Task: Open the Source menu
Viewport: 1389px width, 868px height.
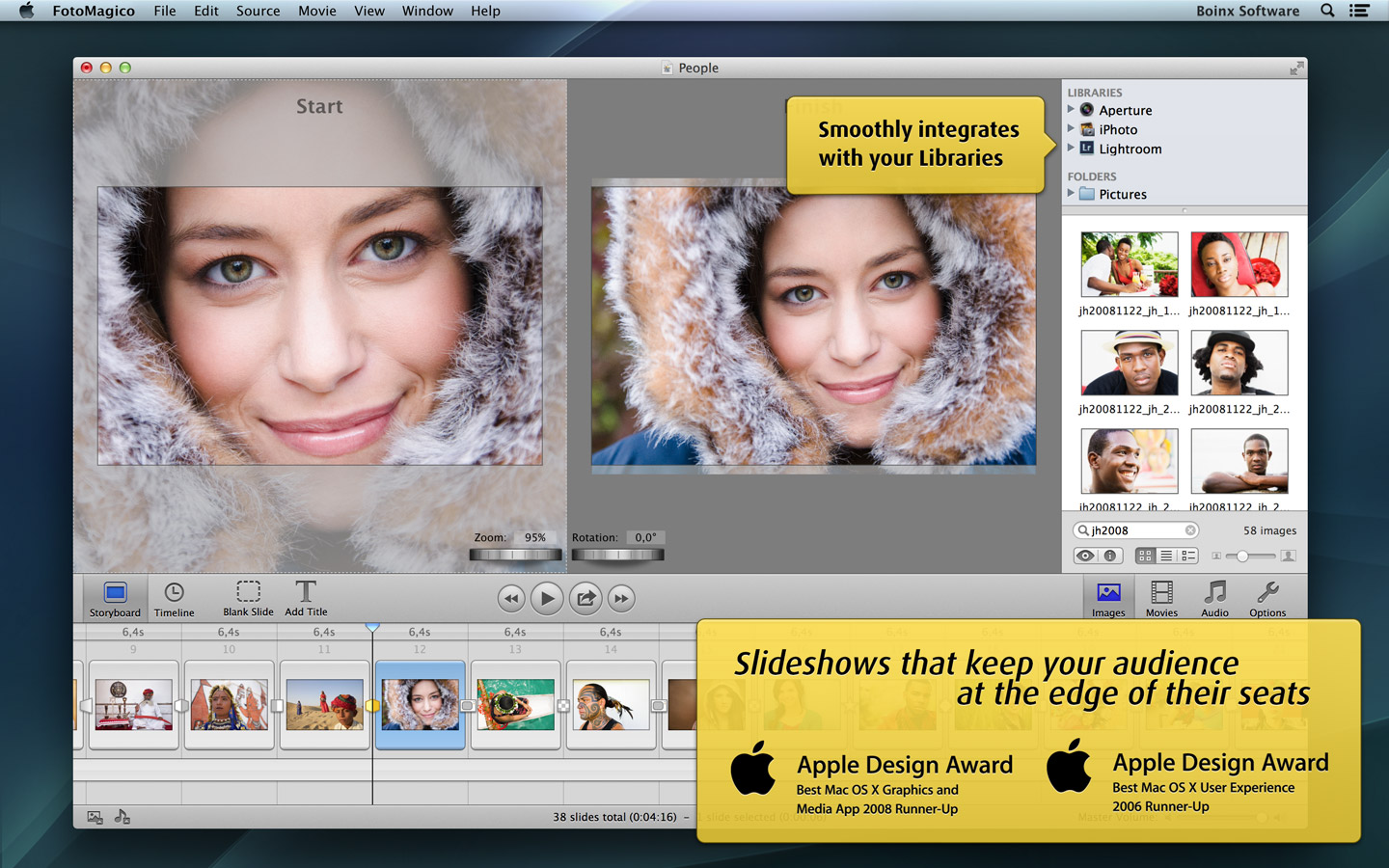Action: click(258, 11)
